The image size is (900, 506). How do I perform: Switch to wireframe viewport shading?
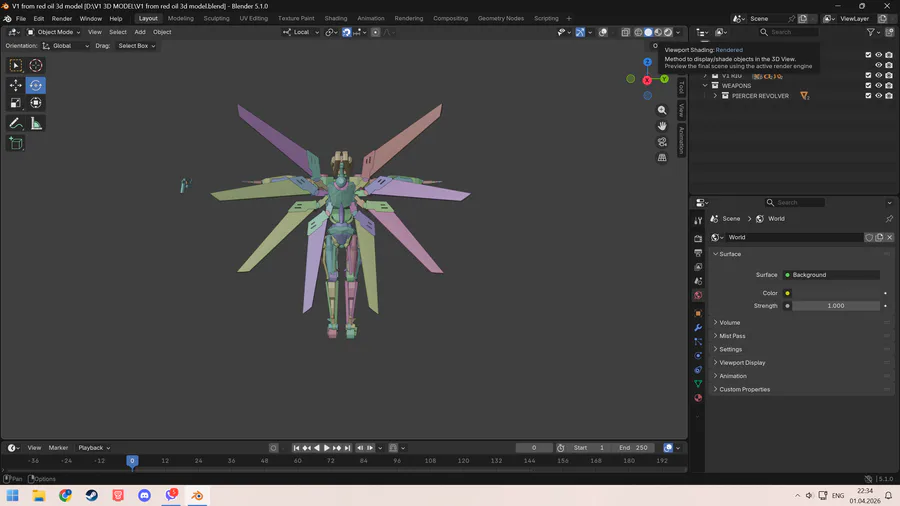(638, 32)
